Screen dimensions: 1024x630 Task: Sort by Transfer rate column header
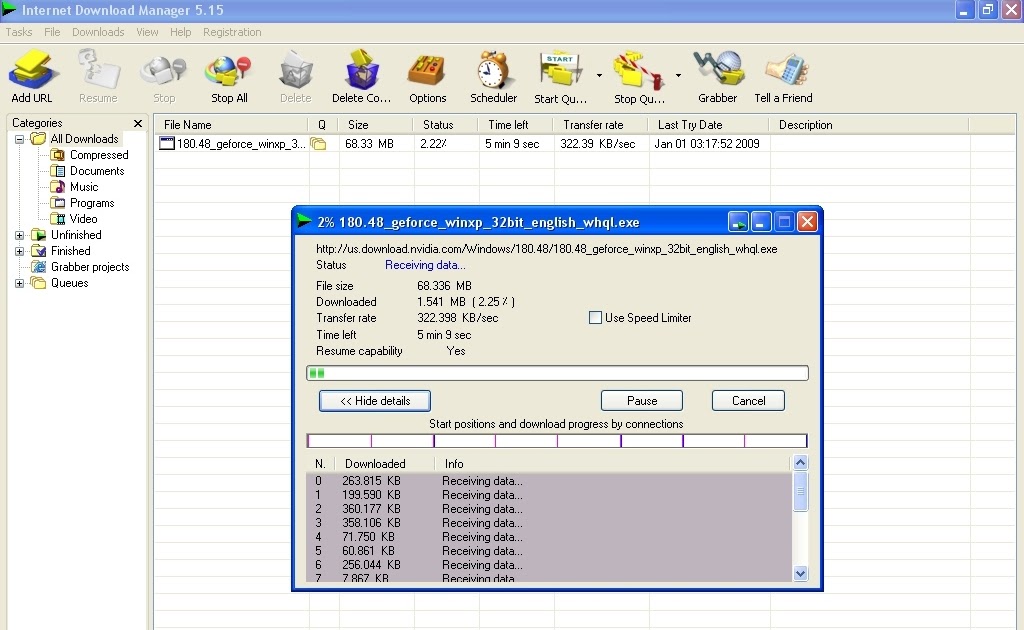[601, 125]
